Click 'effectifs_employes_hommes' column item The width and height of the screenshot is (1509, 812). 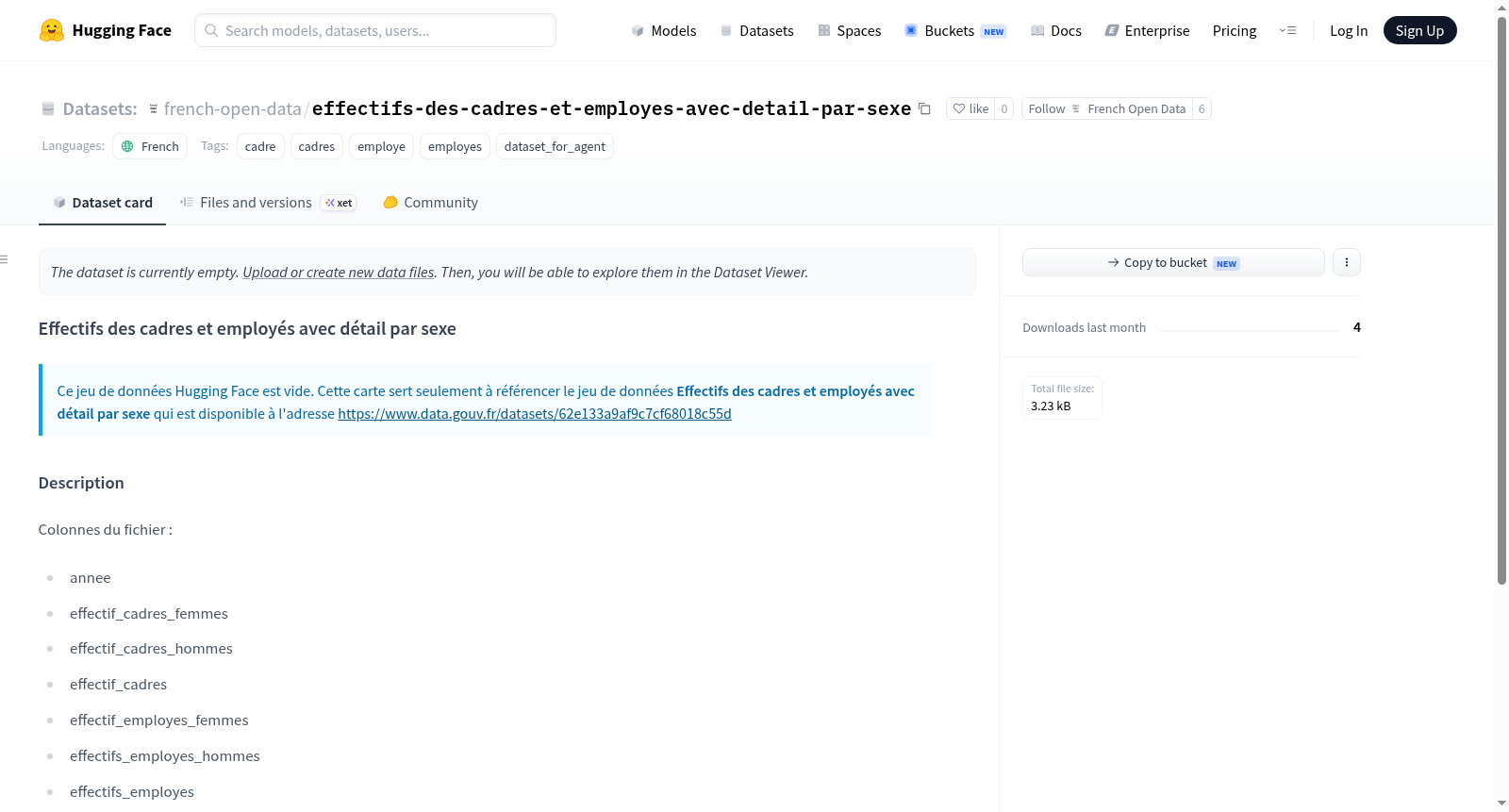165,755
